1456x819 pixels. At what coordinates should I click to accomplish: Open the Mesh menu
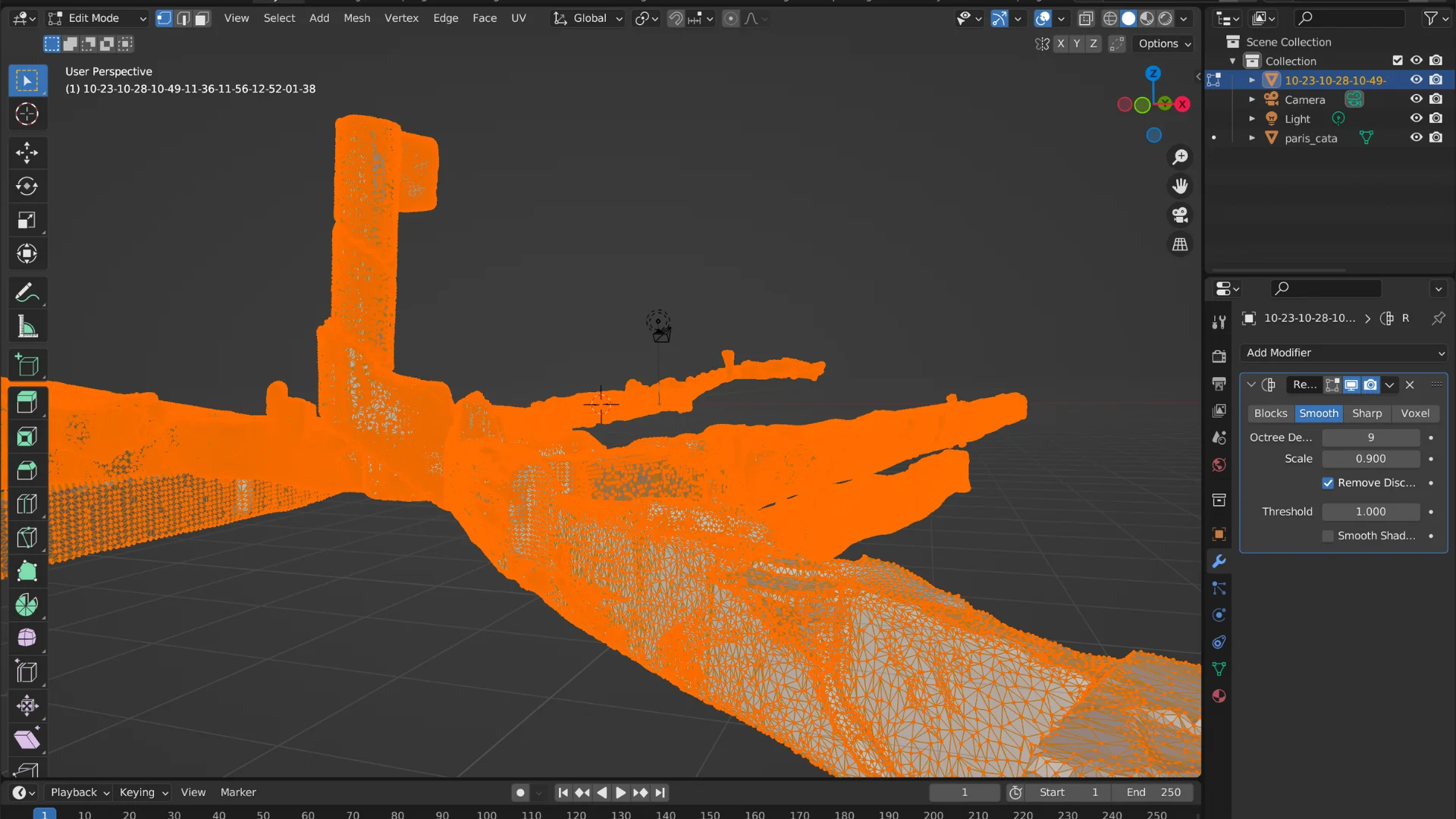click(356, 18)
